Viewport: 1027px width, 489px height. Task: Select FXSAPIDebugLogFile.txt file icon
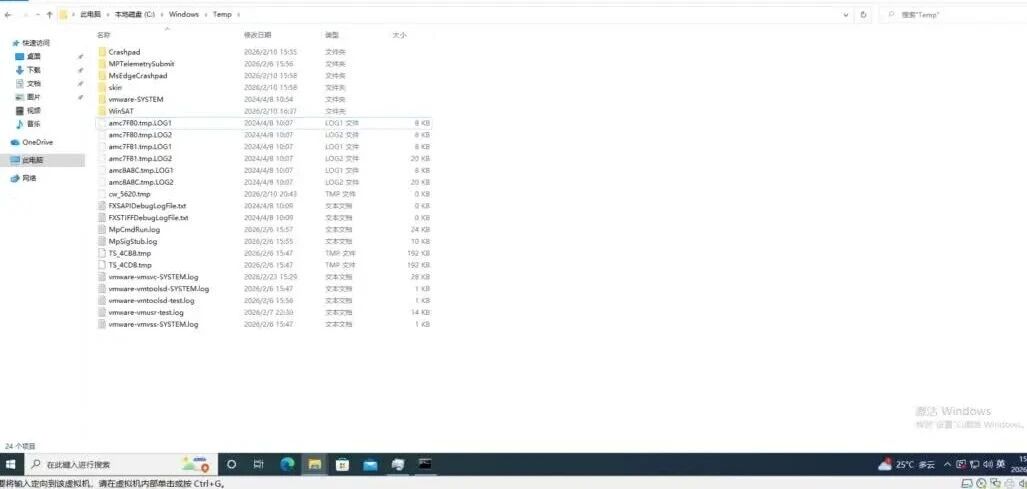click(101, 206)
